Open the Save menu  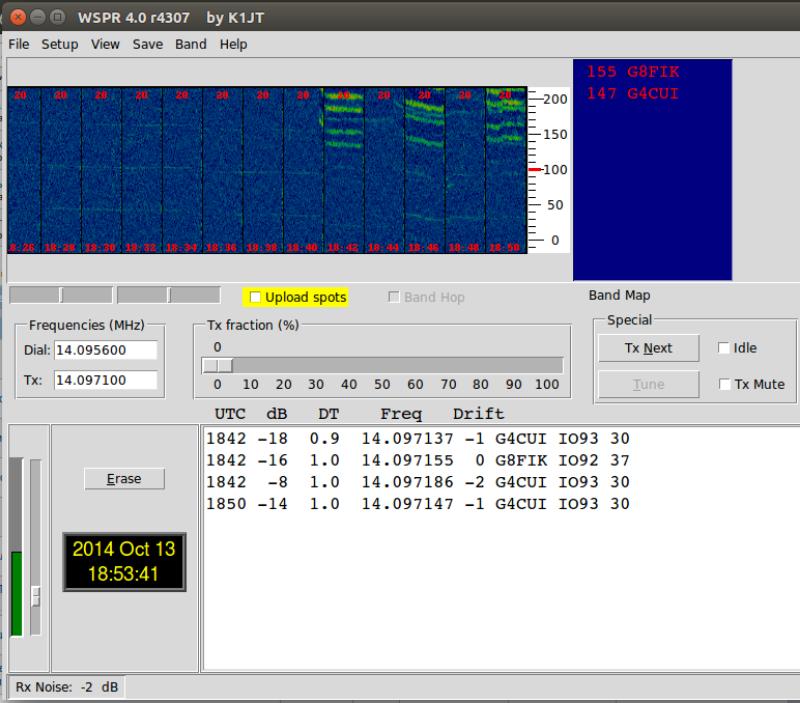coord(147,44)
